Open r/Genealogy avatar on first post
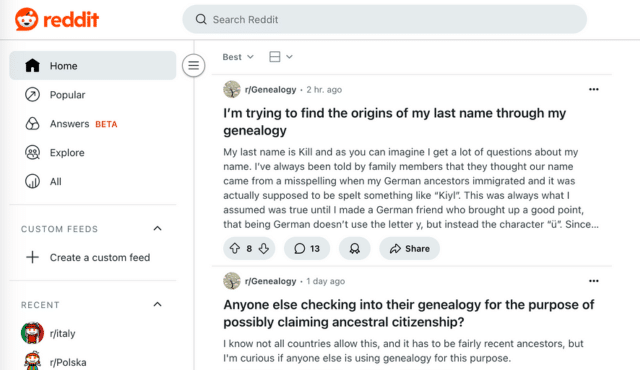This screenshot has height=370, width=640. tap(232, 89)
